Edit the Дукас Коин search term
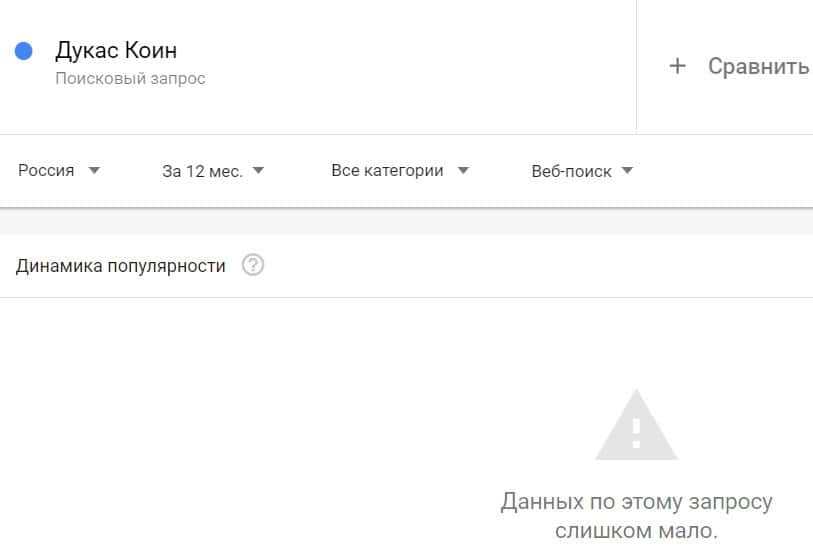This screenshot has width=813, height=555. pos(116,50)
